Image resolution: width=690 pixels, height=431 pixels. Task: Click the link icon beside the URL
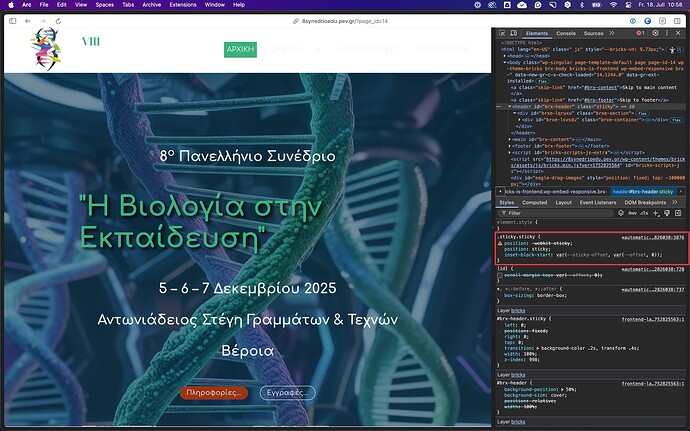[296, 21]
